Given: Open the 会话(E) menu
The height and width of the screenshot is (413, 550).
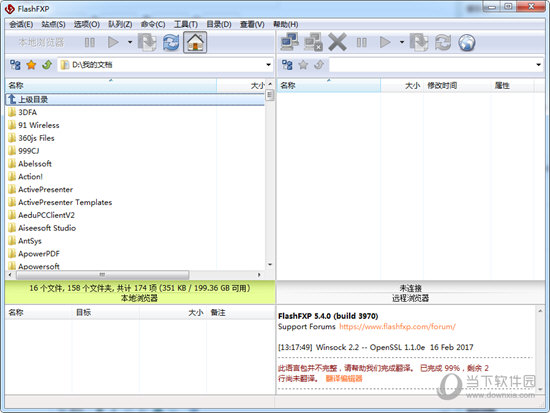Looking at the screenshot, I should coord(21,24).
